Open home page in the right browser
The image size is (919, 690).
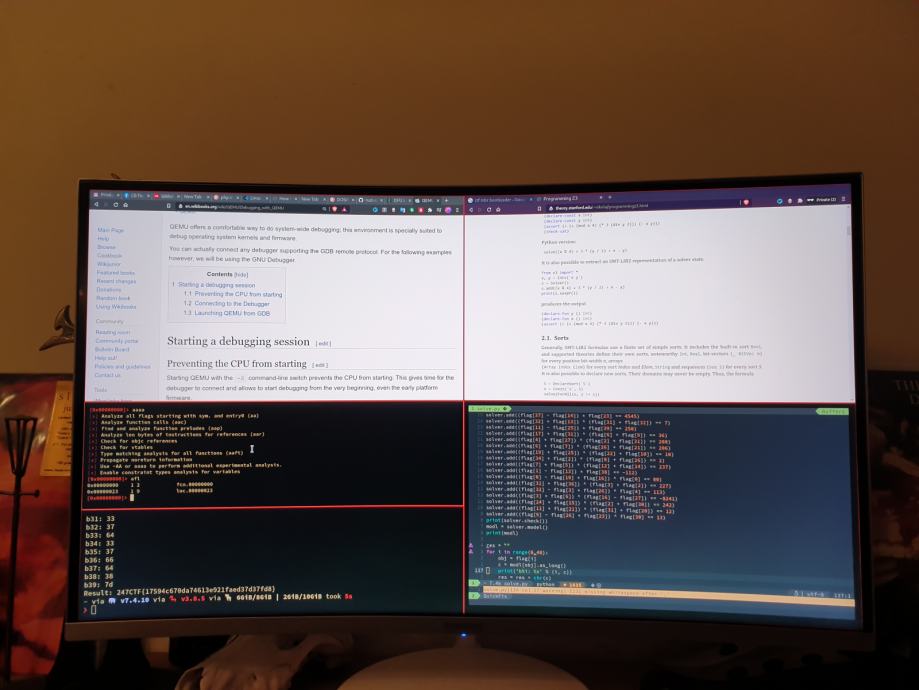pos(498,209)
